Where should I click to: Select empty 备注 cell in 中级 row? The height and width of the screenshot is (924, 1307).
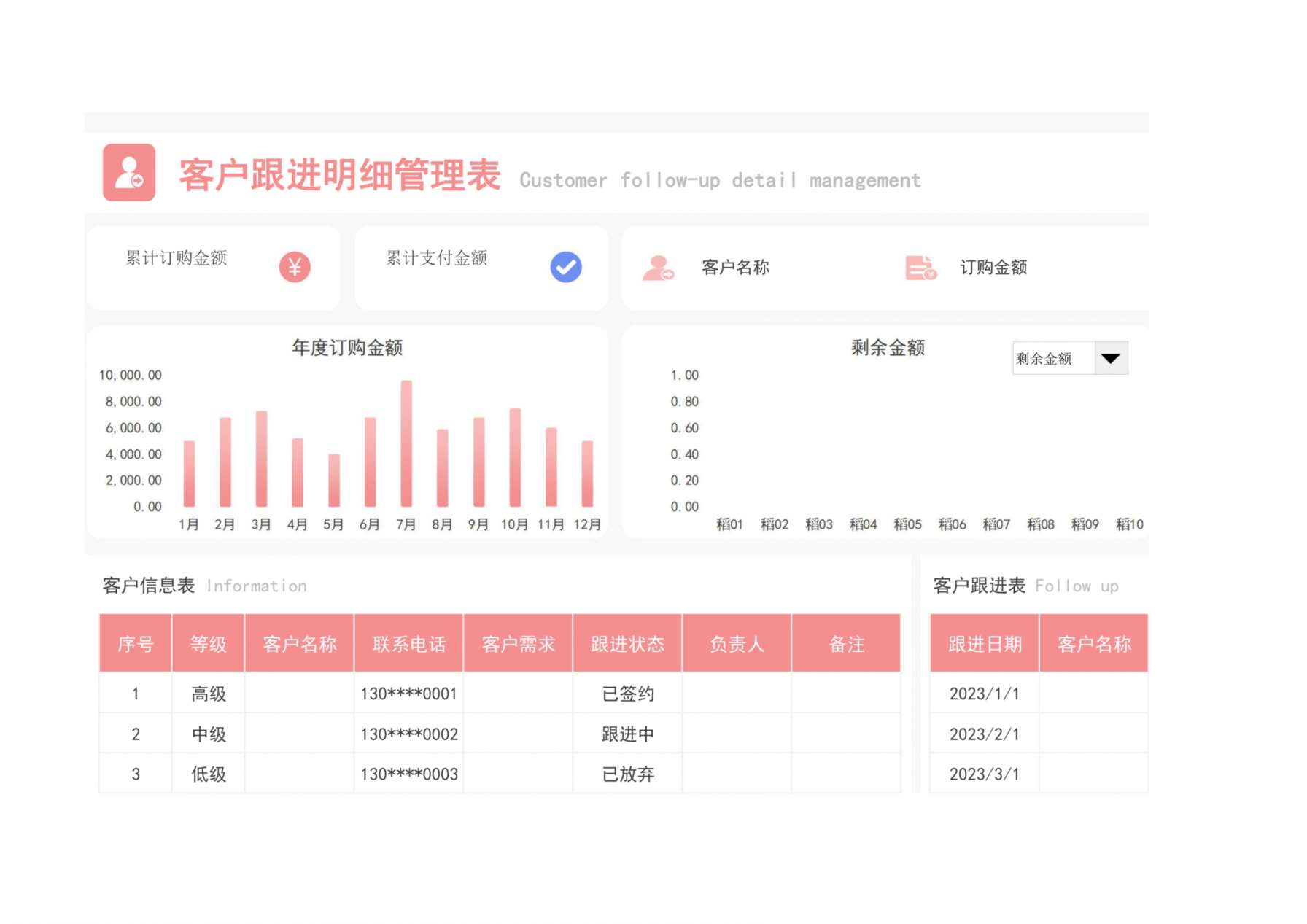(847, 734)
